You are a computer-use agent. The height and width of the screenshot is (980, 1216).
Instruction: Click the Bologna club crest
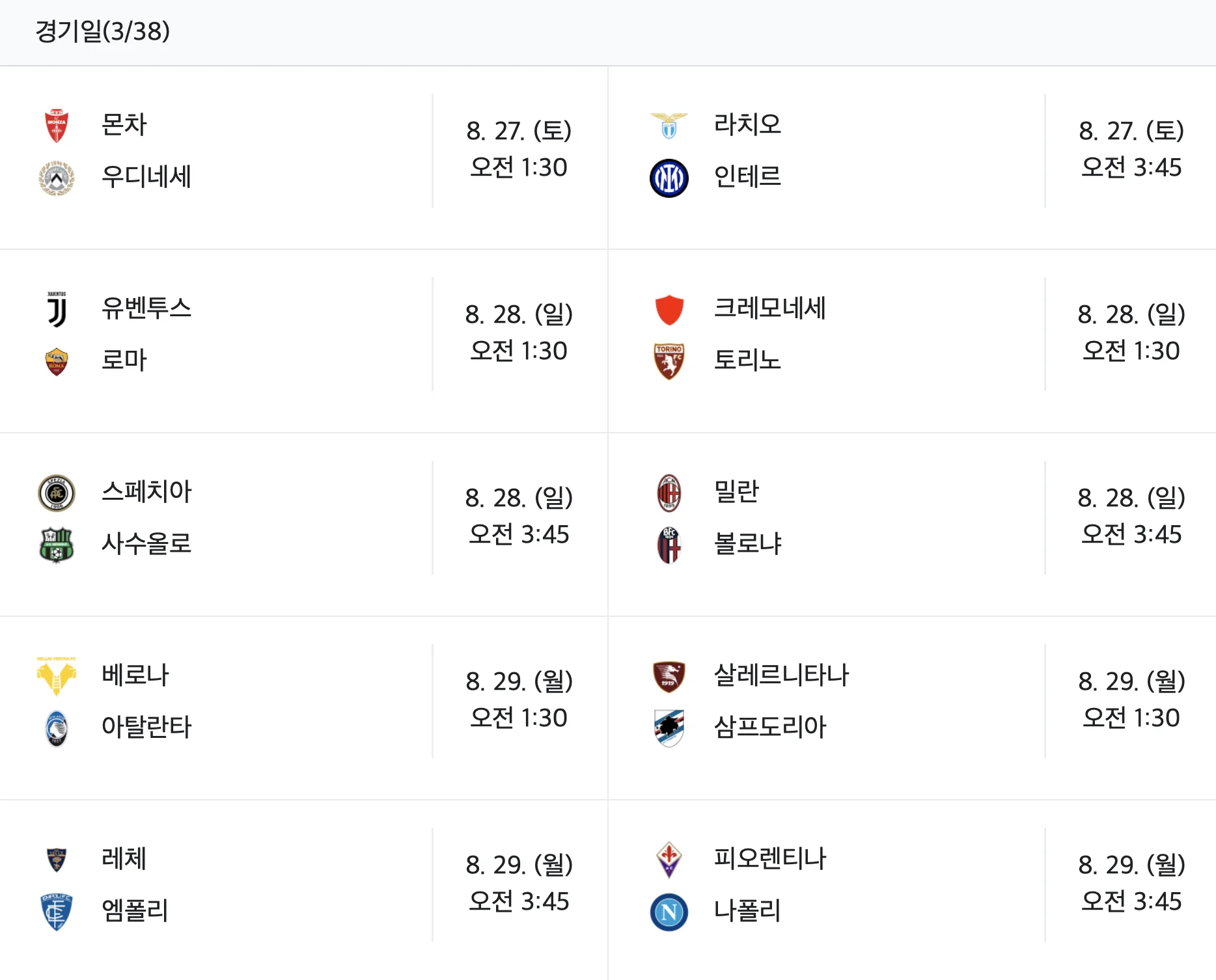668,545
